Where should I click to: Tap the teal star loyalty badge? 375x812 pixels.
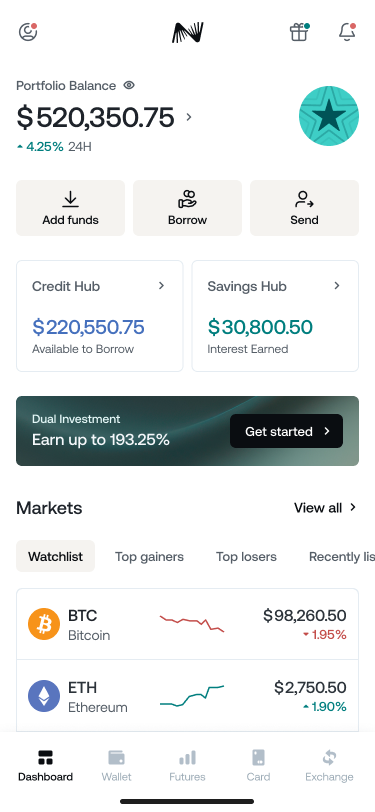(329, 116)
